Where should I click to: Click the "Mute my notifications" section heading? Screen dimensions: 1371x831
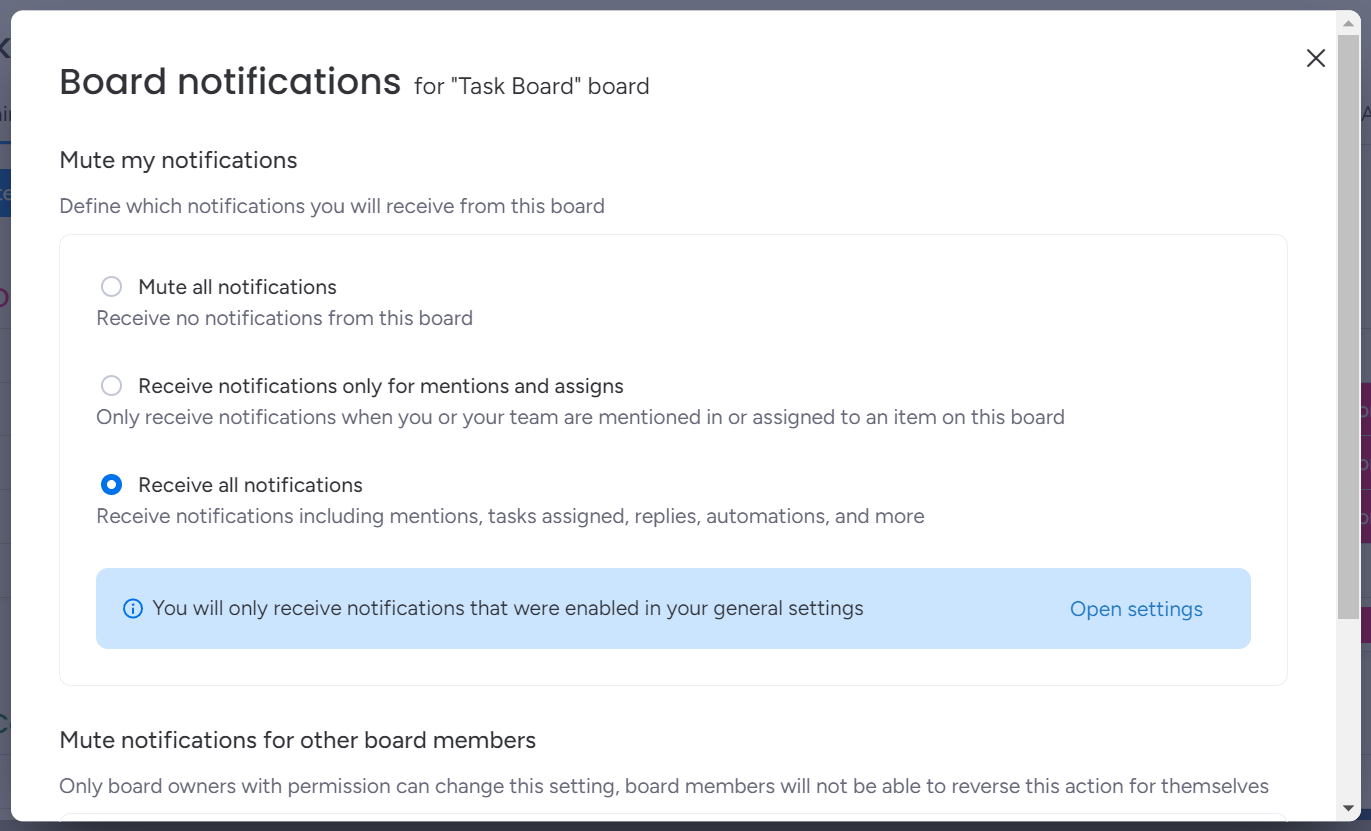pyautogui.click(x=178, y=160)
